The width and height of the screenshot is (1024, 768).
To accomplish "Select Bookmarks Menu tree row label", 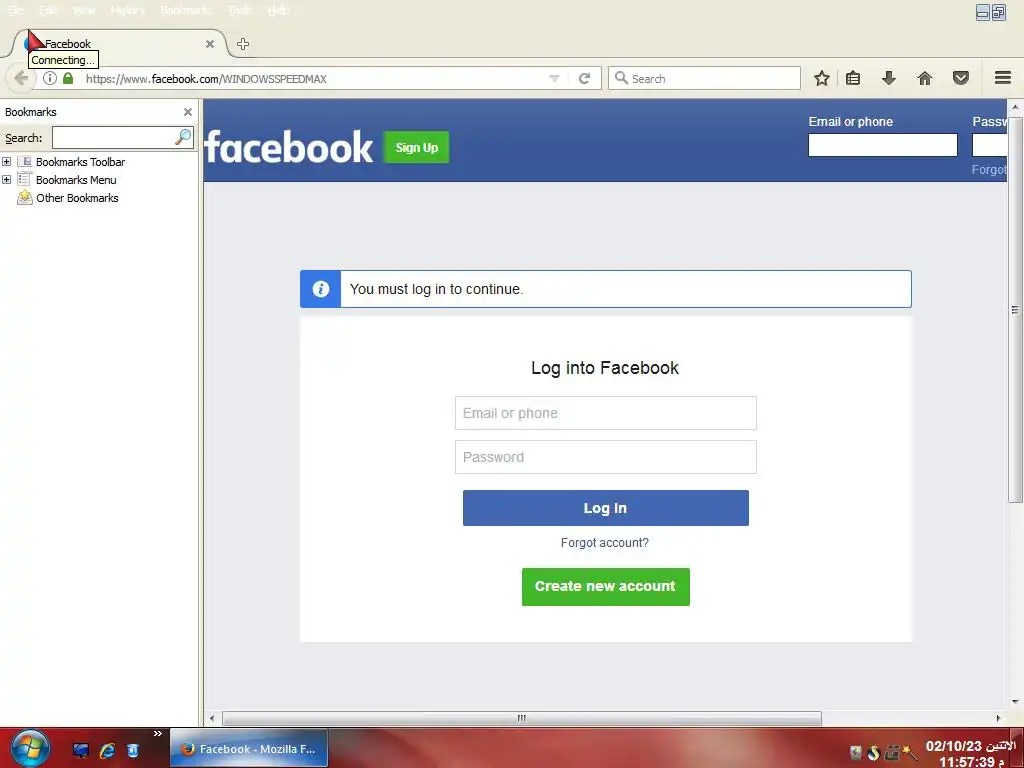I will (x=76, y=180).
